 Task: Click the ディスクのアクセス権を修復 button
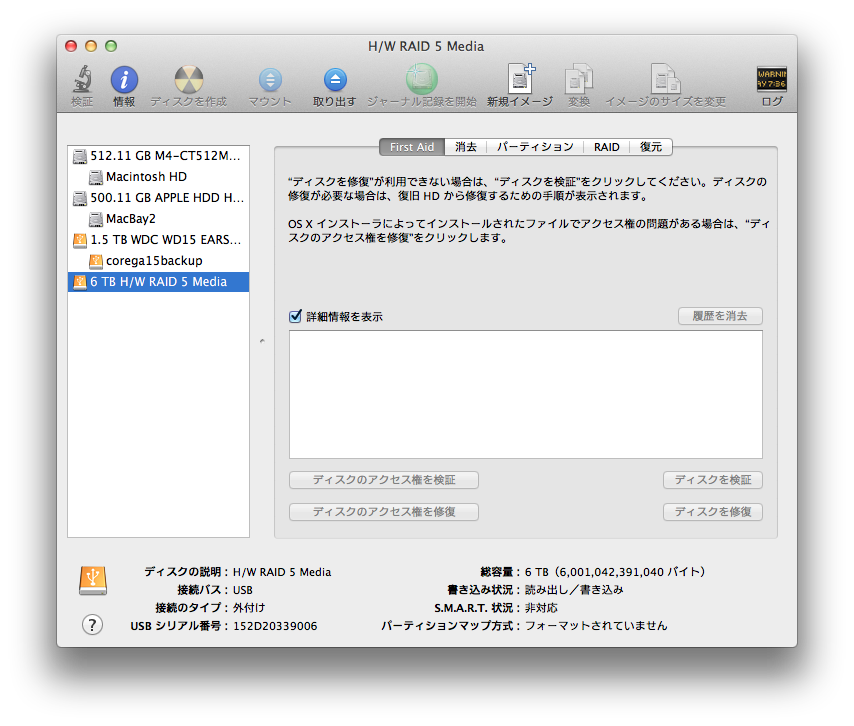point(384,512)
